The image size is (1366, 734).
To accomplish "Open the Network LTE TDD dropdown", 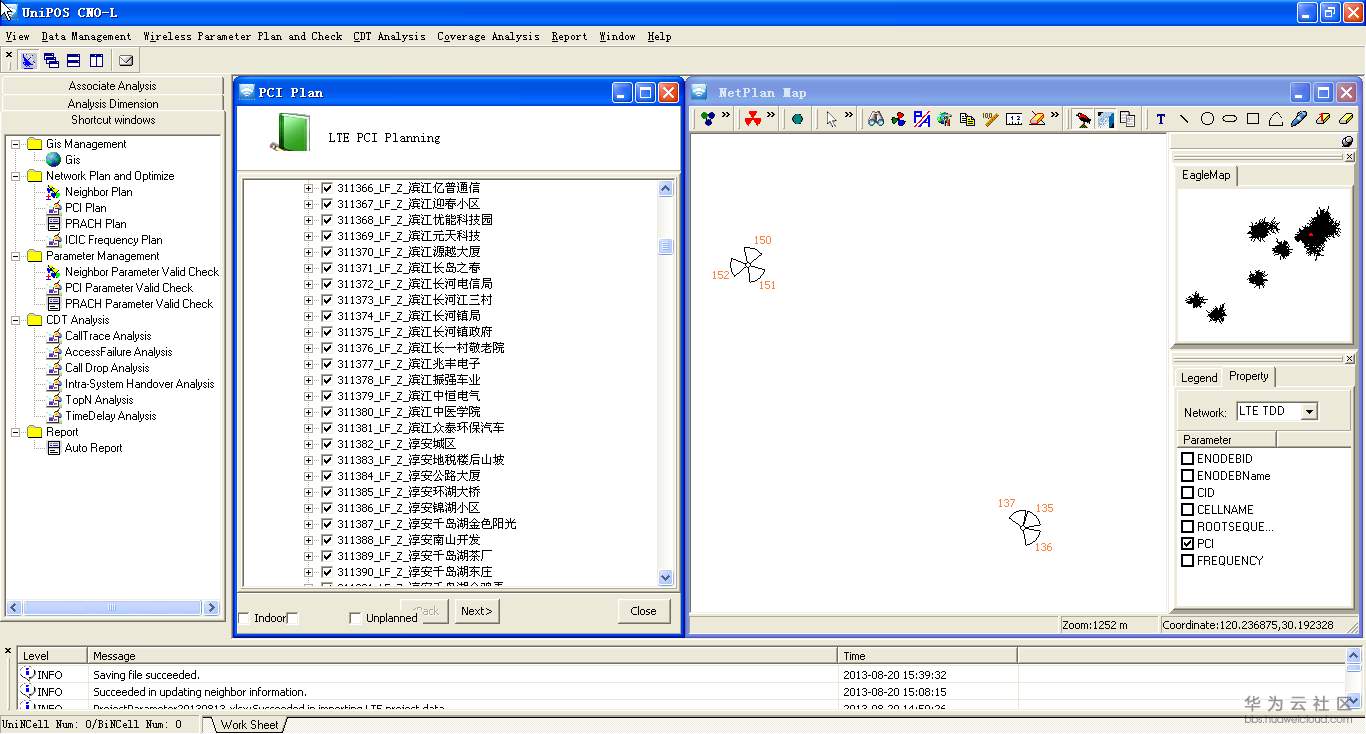I will 1309,412.
